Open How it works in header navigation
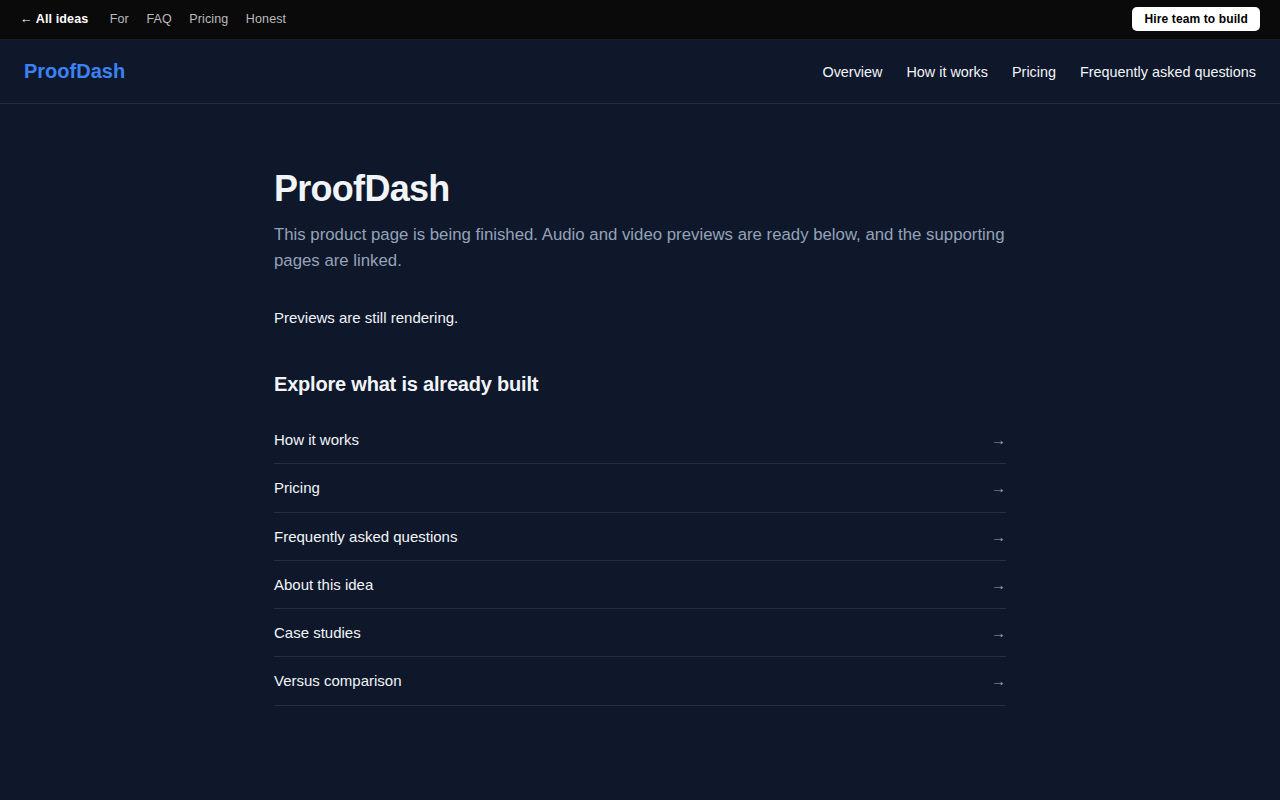Image resolution: width=1280 pixels, height=800 pixels. tap(947, 72)
